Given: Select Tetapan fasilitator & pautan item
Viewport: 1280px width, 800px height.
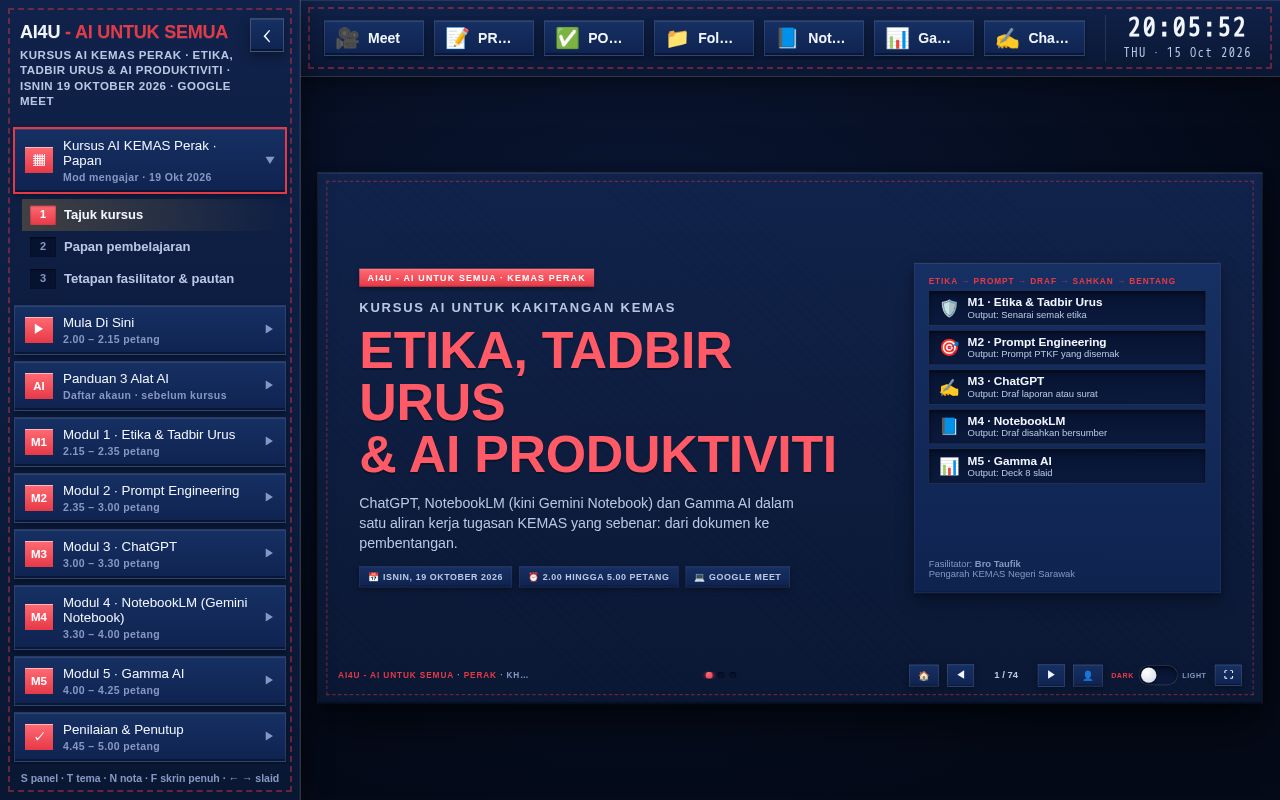Looking at the screenshot, I should 150,278.
